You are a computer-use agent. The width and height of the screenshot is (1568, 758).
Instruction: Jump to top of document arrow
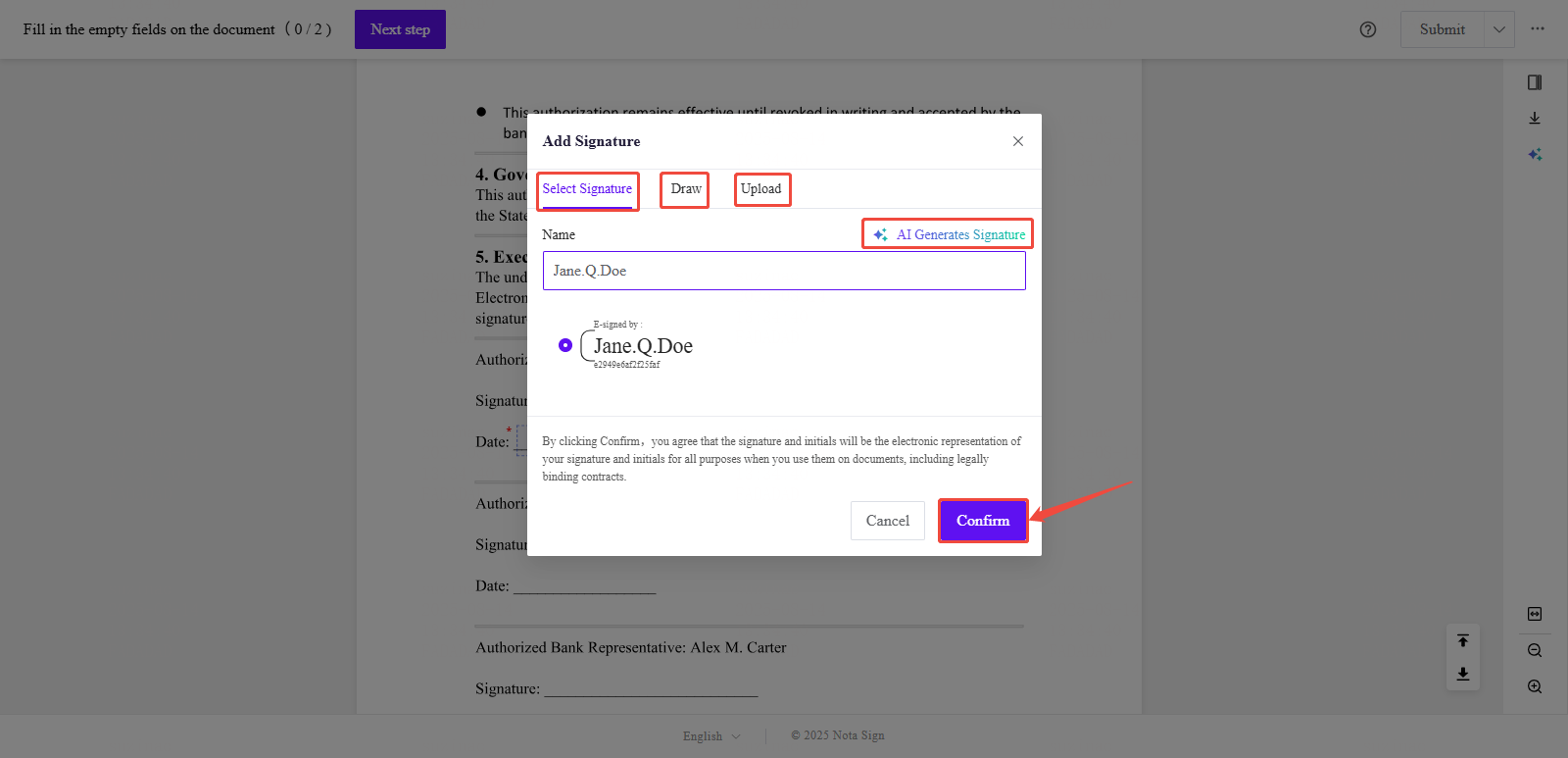(1463, 640)
